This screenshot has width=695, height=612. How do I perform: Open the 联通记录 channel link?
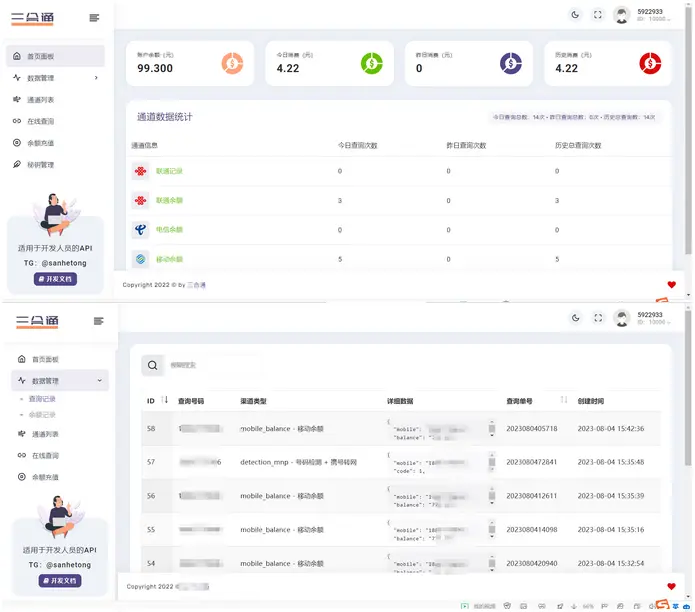coord(169,171)
